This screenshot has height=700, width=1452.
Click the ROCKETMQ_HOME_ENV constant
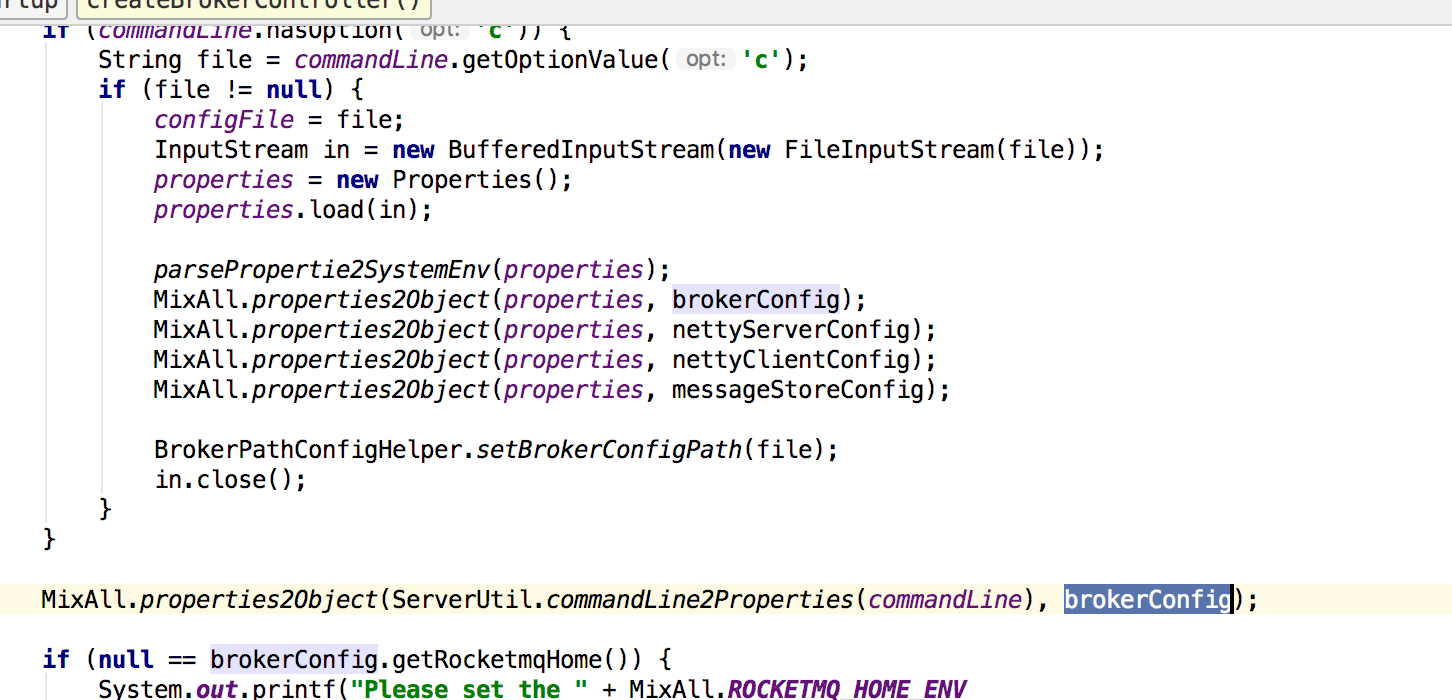847,689
